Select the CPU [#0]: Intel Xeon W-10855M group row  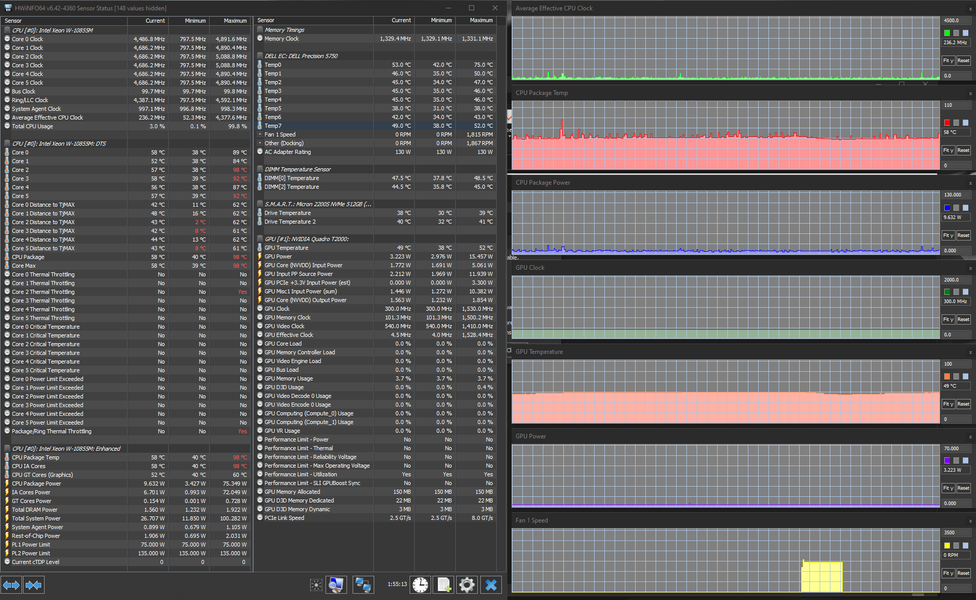tap(126, 30)
